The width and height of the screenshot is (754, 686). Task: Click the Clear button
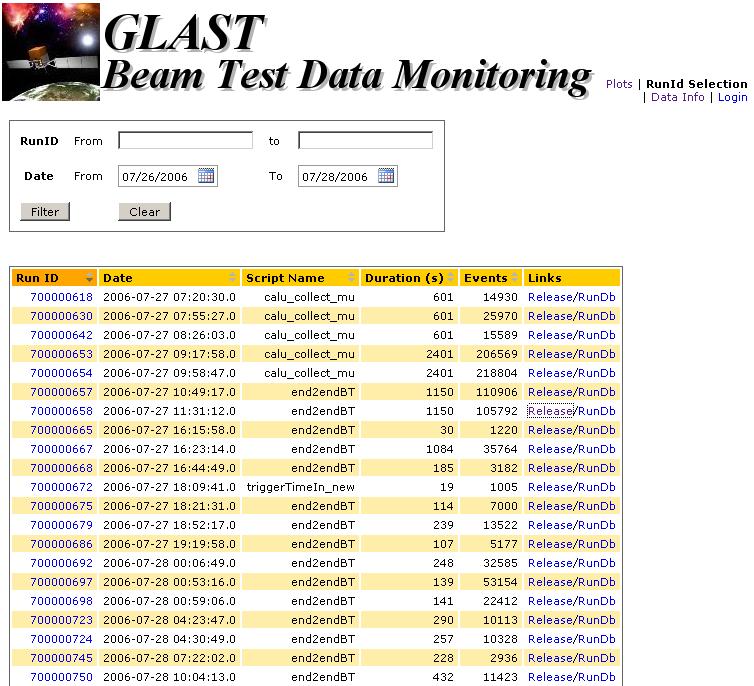tap(144, 212)
